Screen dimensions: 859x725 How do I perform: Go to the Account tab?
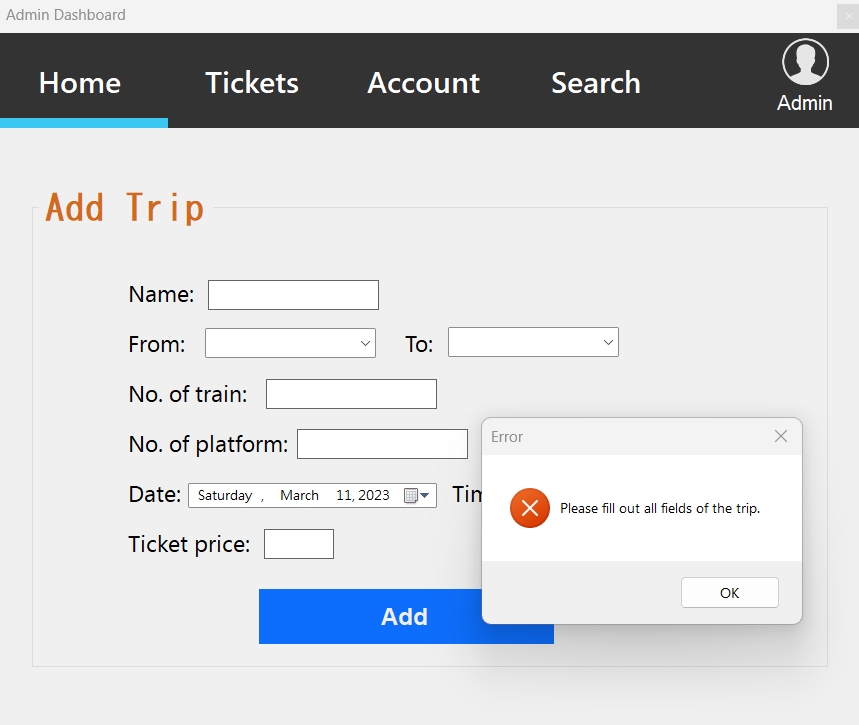(x=424, y=83)
